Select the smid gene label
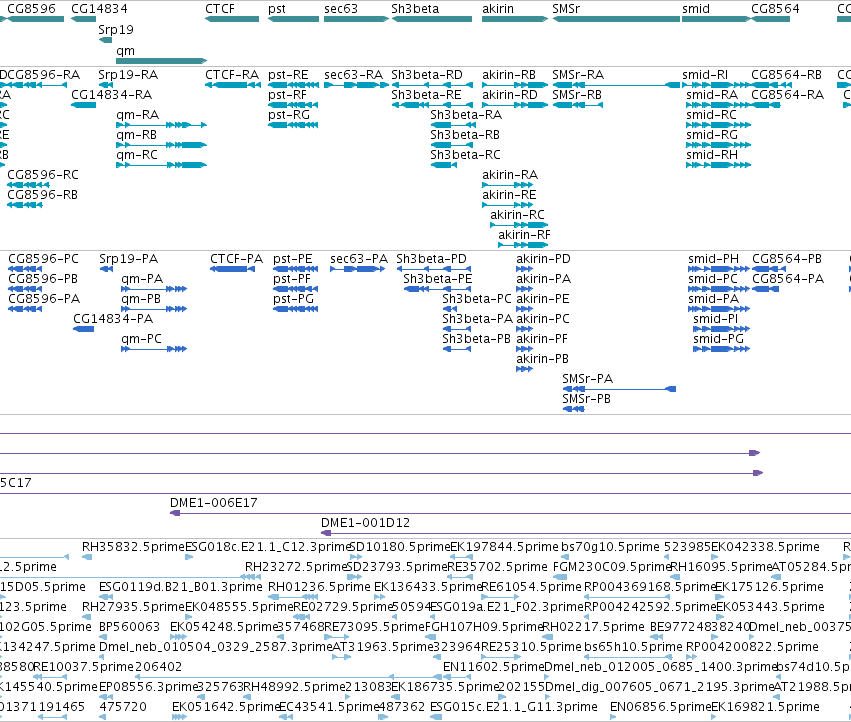The width and height of the screenshot is (851, 722). point(696,9)
